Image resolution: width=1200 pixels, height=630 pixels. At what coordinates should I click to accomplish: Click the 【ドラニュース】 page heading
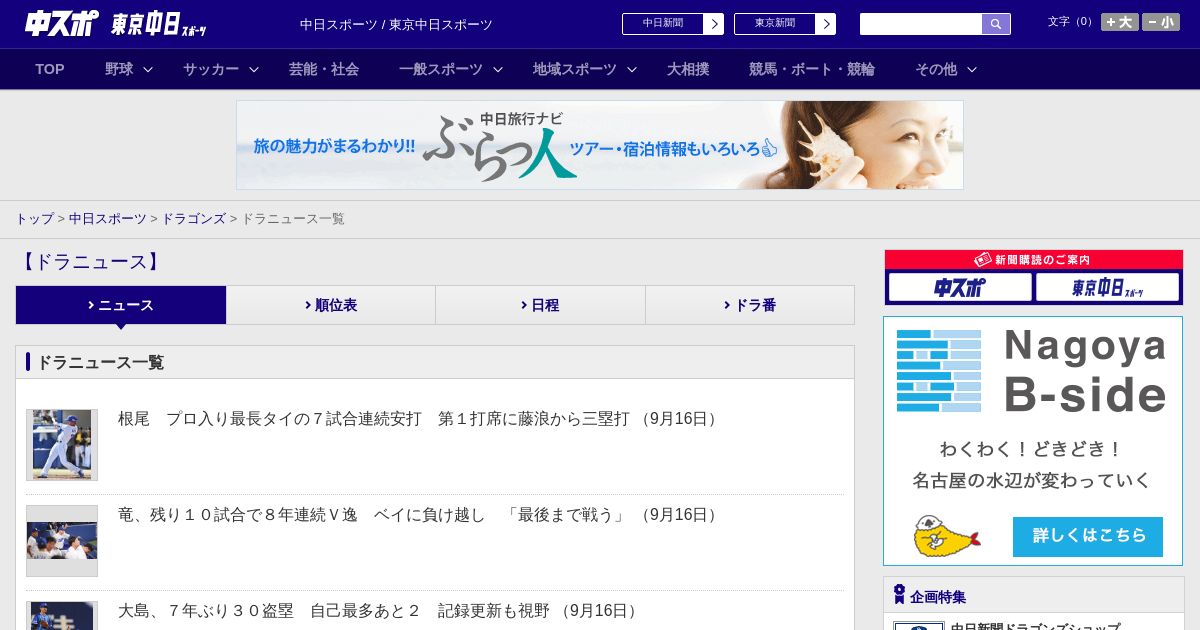click(x=90, y=262)
